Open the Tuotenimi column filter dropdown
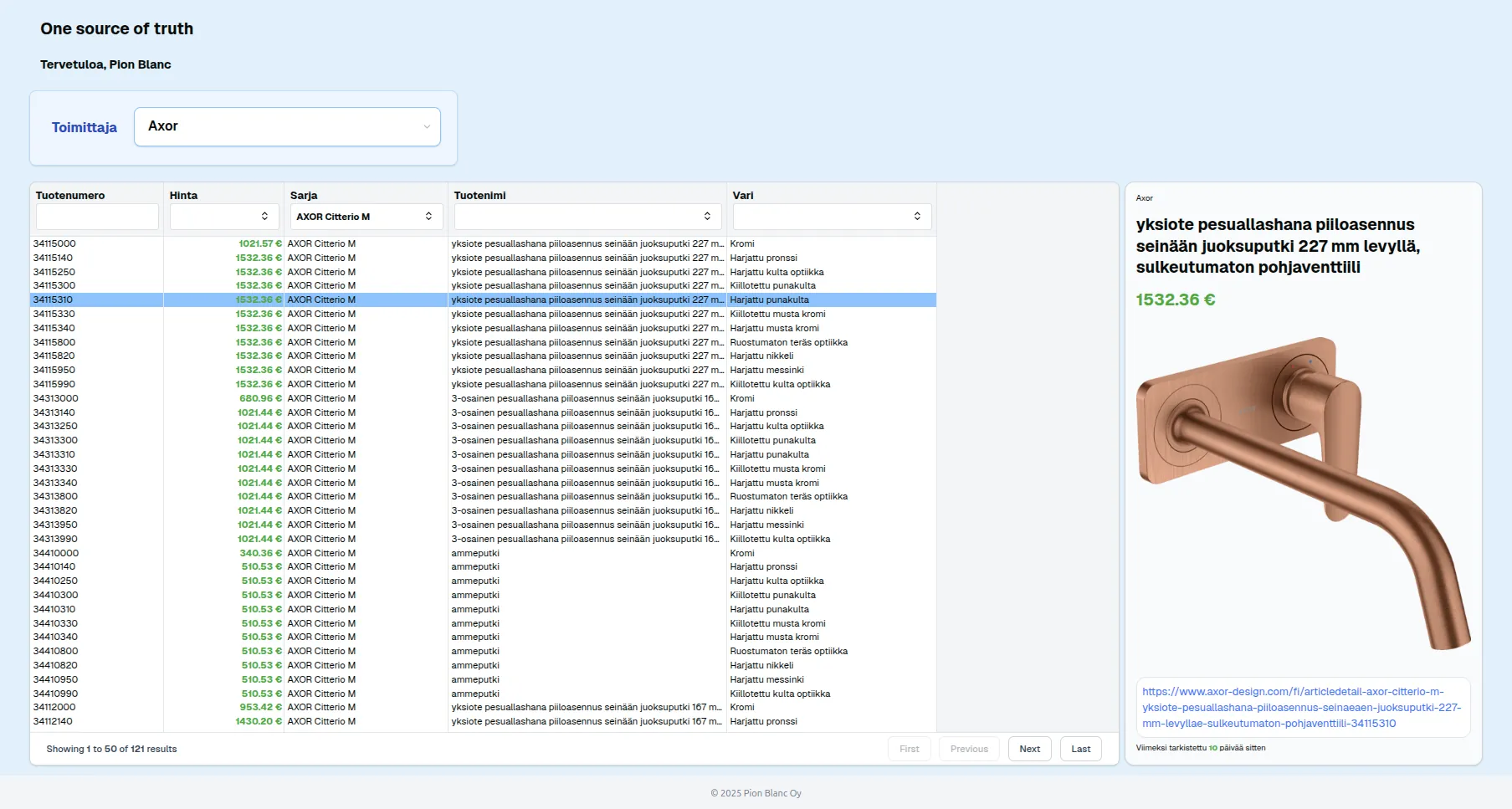The width and height of the screenshot is (1512, 809). (x=587, y=217)
